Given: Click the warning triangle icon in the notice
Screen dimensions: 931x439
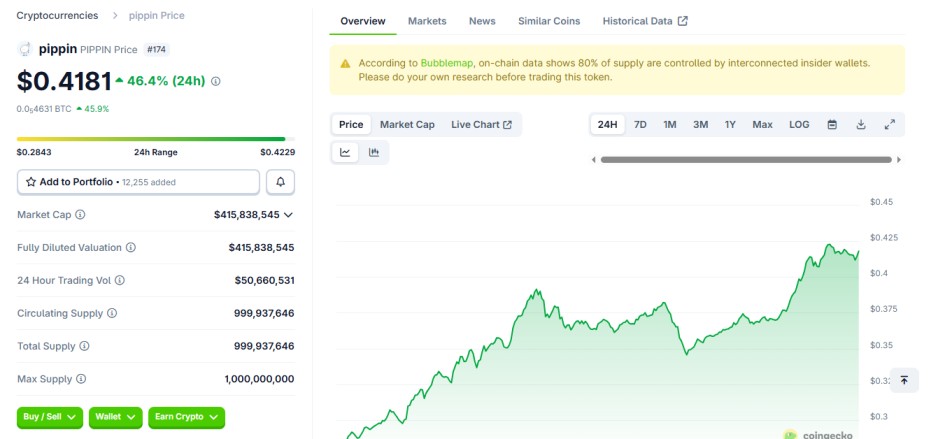Looking at the screenshot, I should [345, 64].
